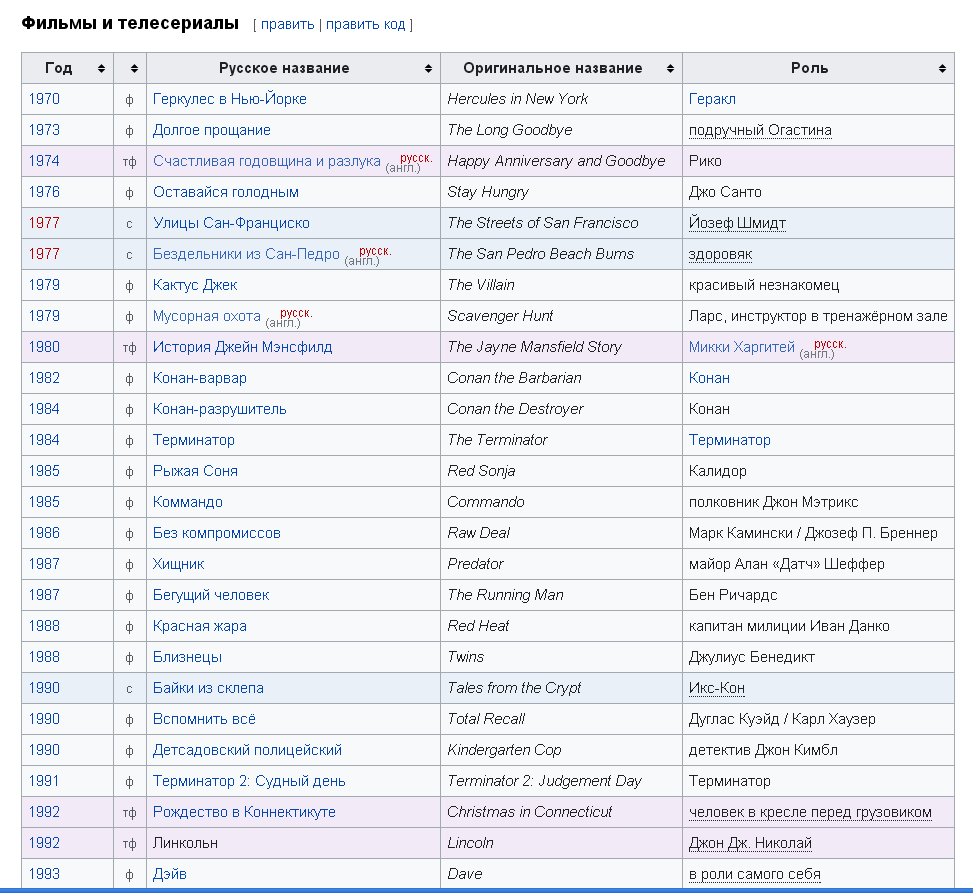Click the year 1993 link
The width and height of the screenshot is (973, 893).
tap(44, 874)
